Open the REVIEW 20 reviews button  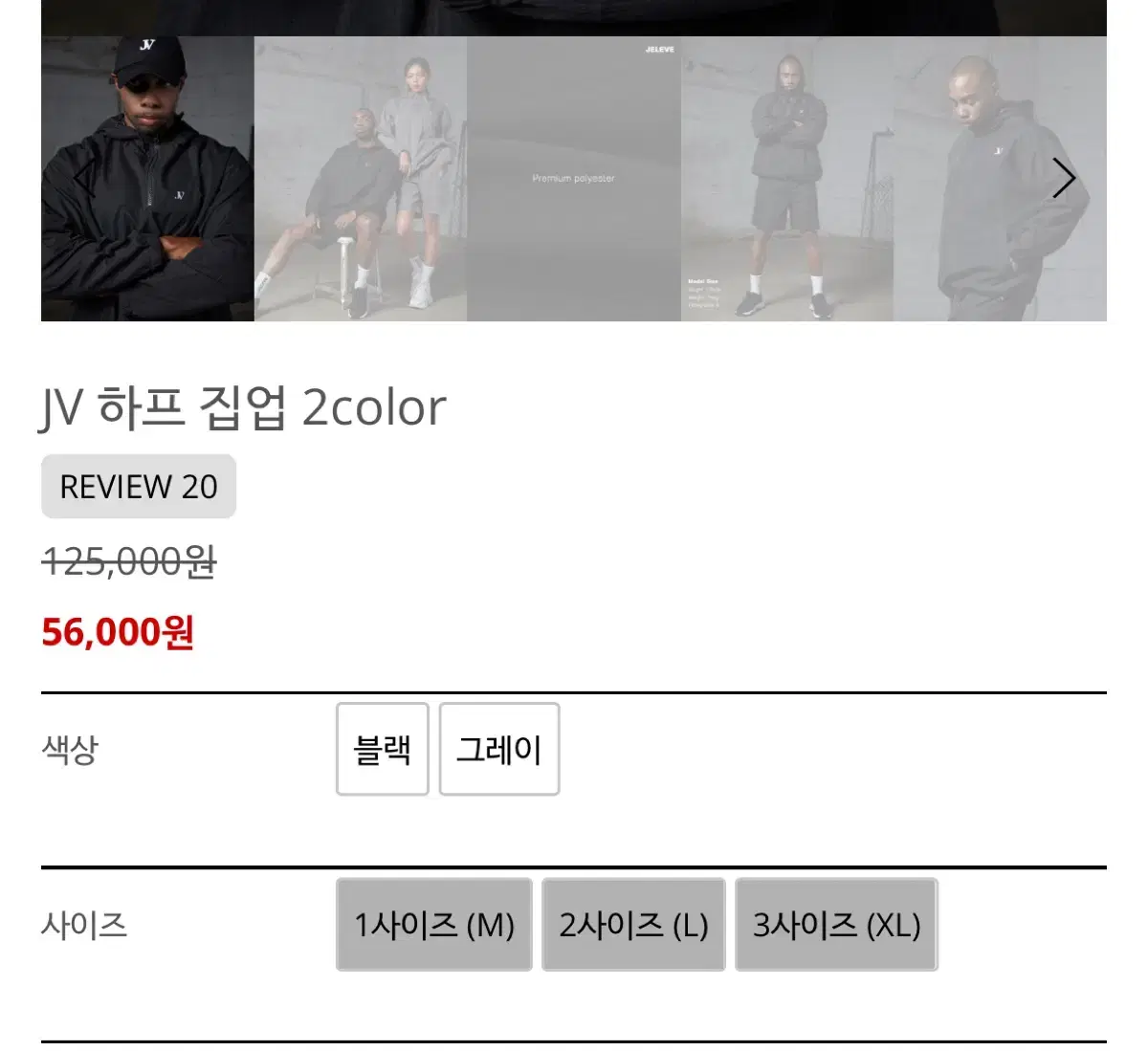point(139,487)
